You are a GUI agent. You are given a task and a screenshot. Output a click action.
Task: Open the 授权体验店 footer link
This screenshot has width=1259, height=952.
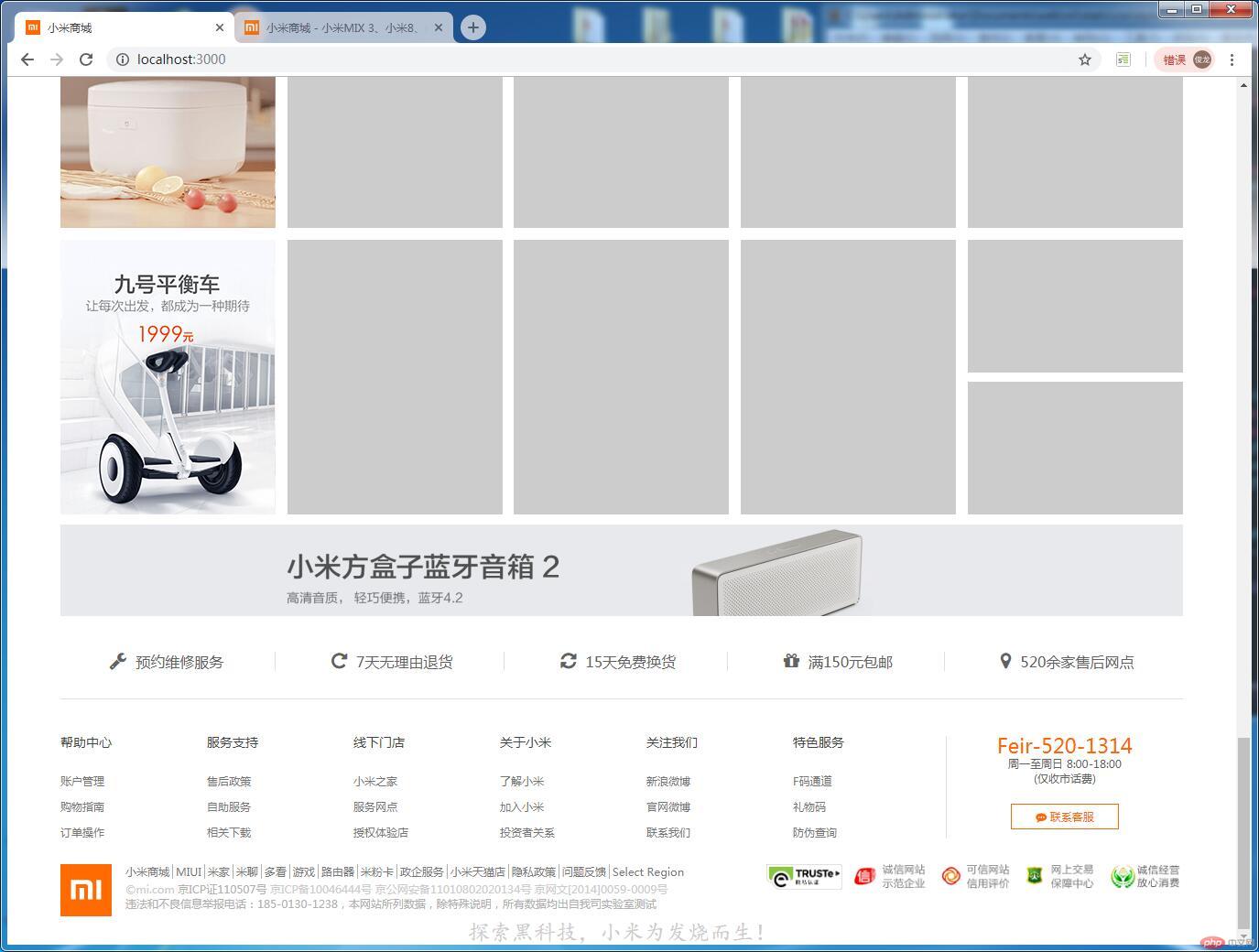381,833
